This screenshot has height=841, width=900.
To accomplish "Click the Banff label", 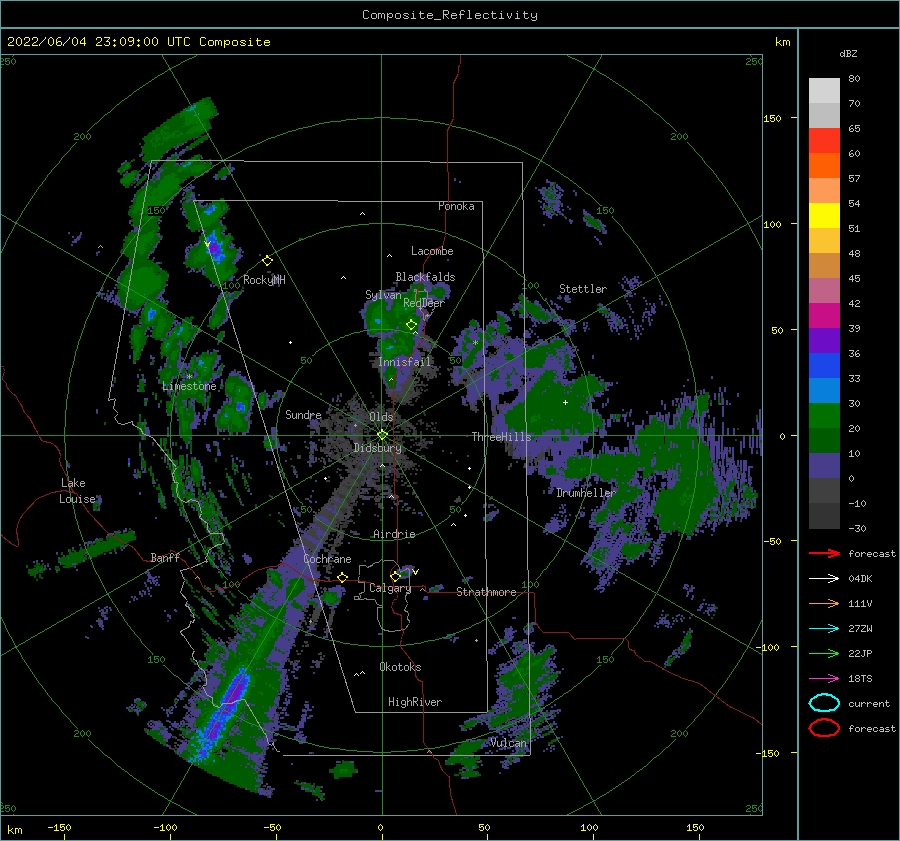I will tap(165, 557).
